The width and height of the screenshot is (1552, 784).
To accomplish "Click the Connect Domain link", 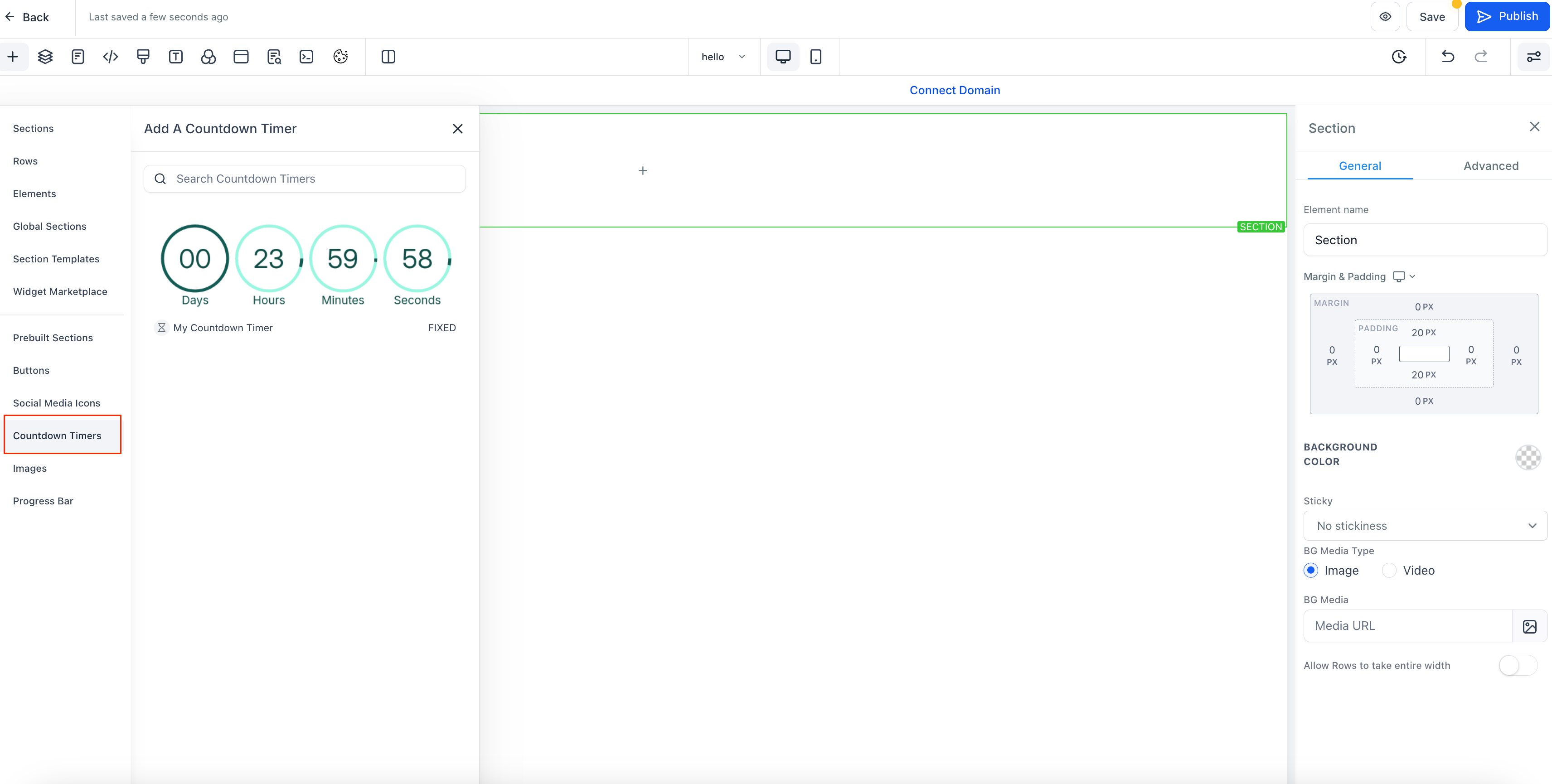I will [954, 90].
